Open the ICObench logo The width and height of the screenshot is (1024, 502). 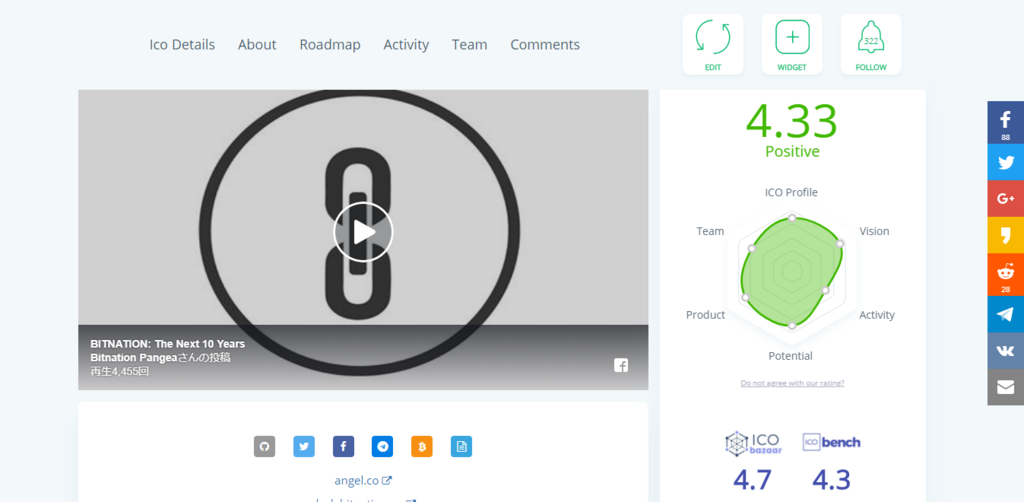coord(831,443)
